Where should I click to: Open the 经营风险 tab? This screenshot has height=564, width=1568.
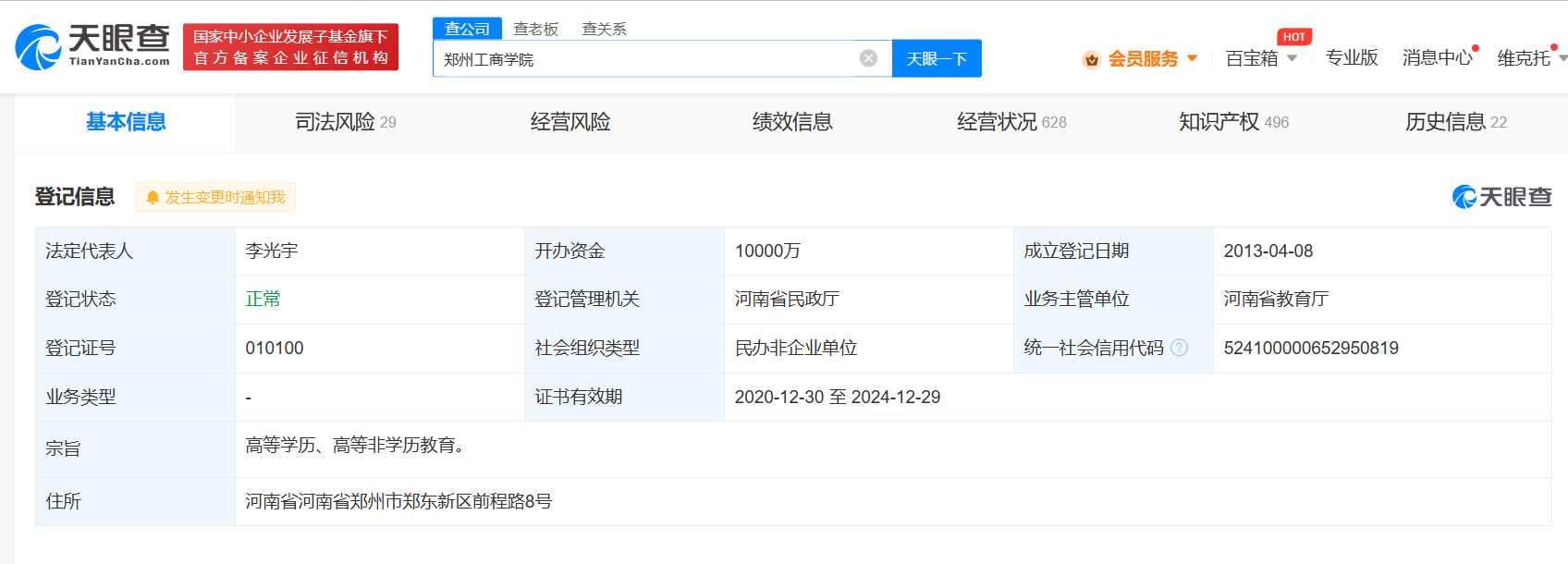570,122
